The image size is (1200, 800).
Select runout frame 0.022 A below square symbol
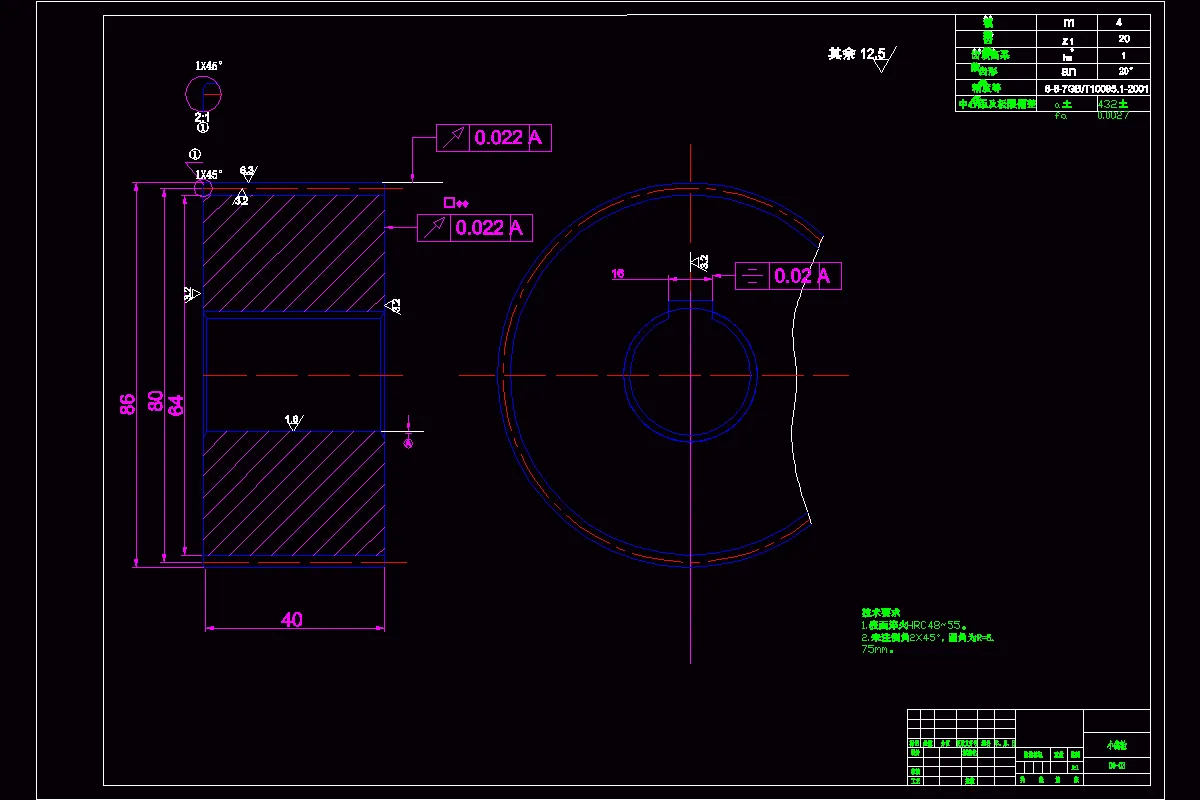pos(475,228)
